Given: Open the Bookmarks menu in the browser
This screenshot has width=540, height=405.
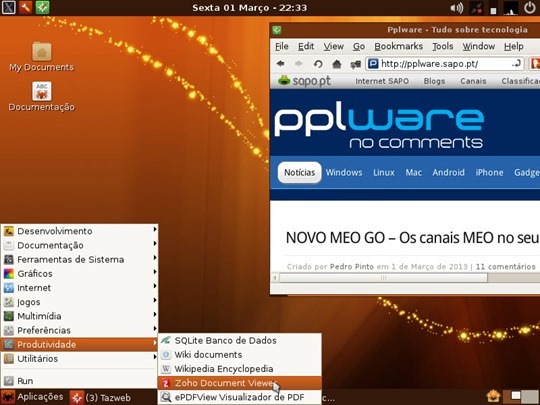Looking at the screenshot, I should tap(398, 46).
